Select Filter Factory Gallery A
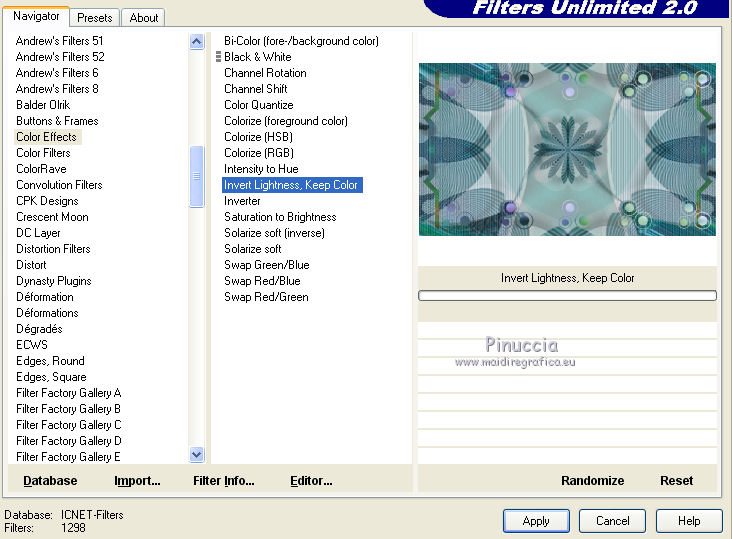The height and width of the screenshot is (539, 732). click(x=69, y=393)
